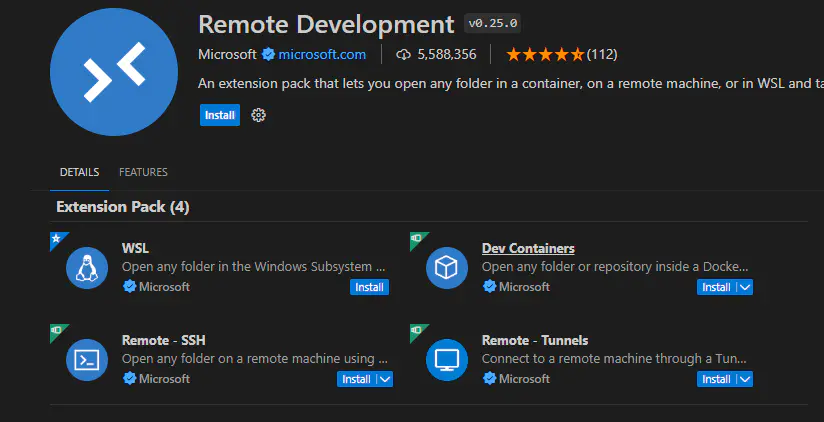The height and width of the screenshot is (422, 824).
Task: Expand Remote - Tunnels install options arrow
Action: tap(745, 379)
